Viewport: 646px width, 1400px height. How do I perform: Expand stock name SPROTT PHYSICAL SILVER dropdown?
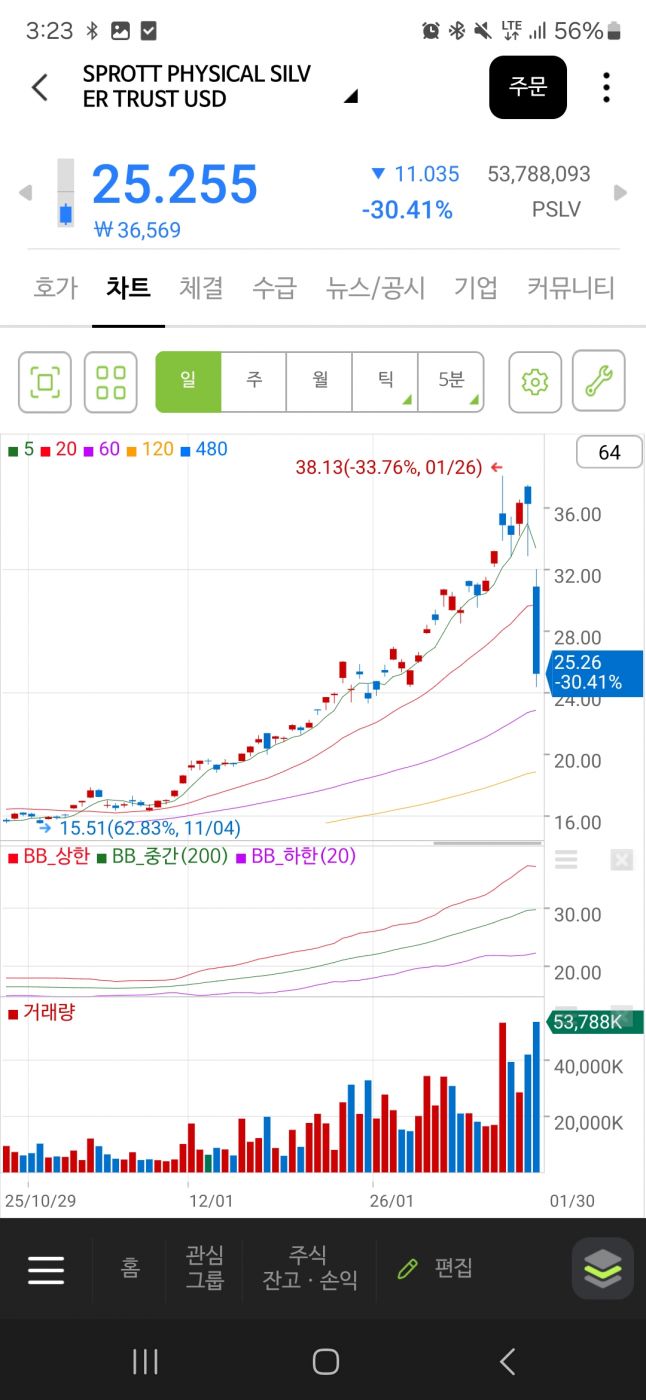[x=350, y=97]
